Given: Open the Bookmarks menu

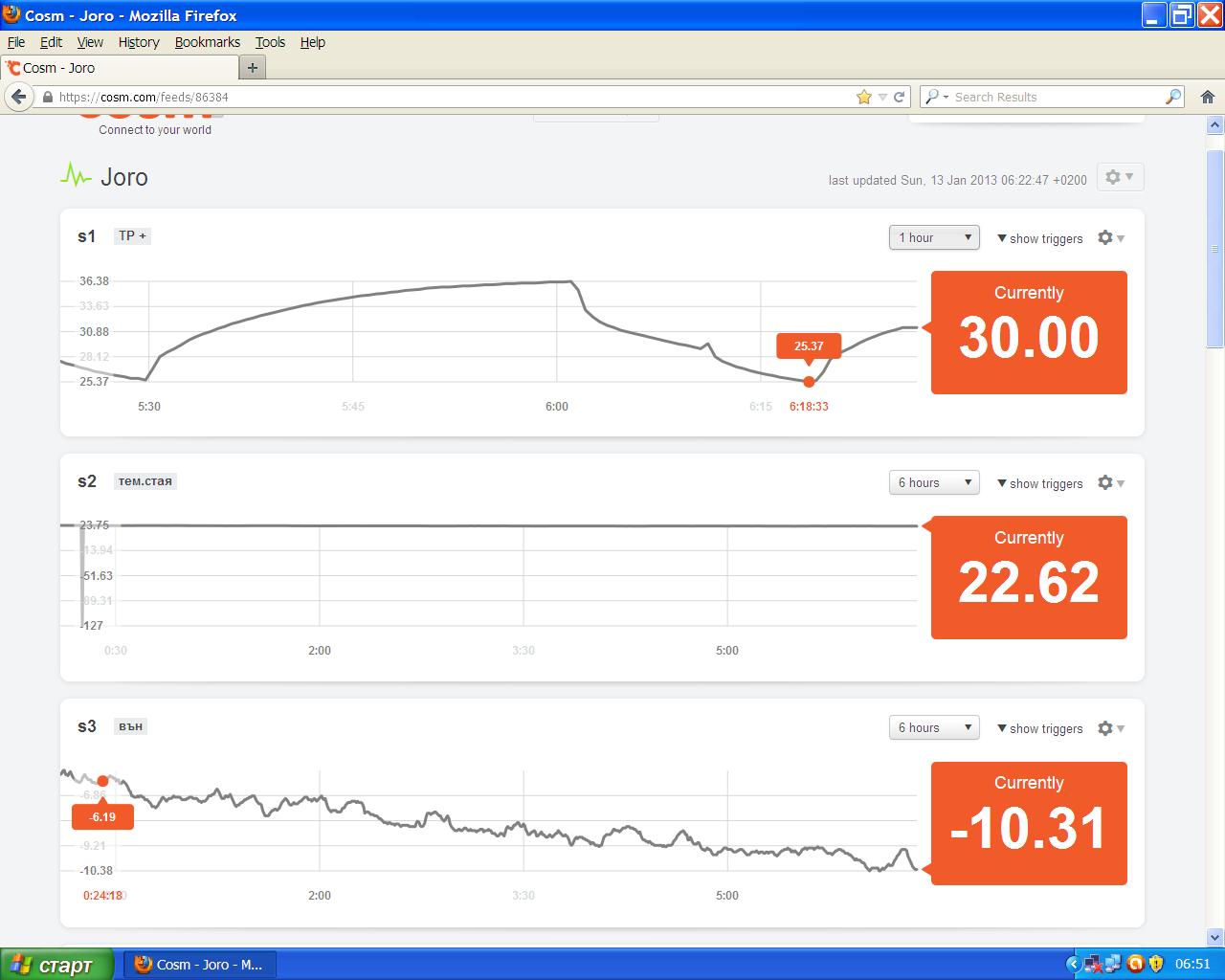Looking at the screenshot, I should (208, 42).
